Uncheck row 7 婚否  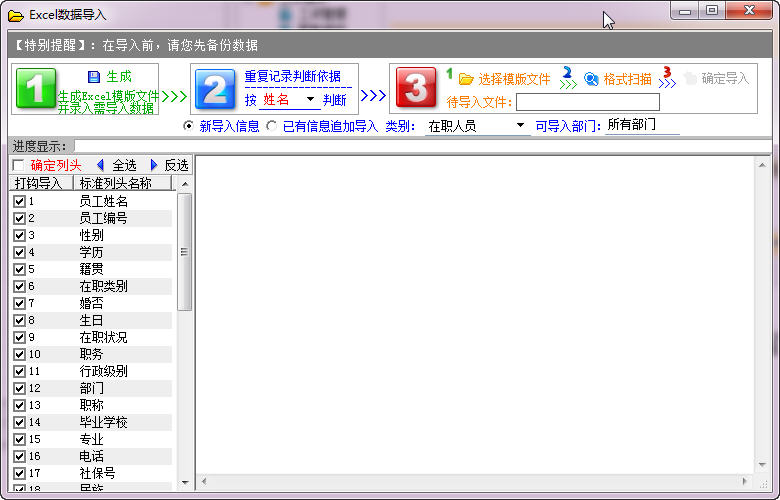(x=19, y=303)
